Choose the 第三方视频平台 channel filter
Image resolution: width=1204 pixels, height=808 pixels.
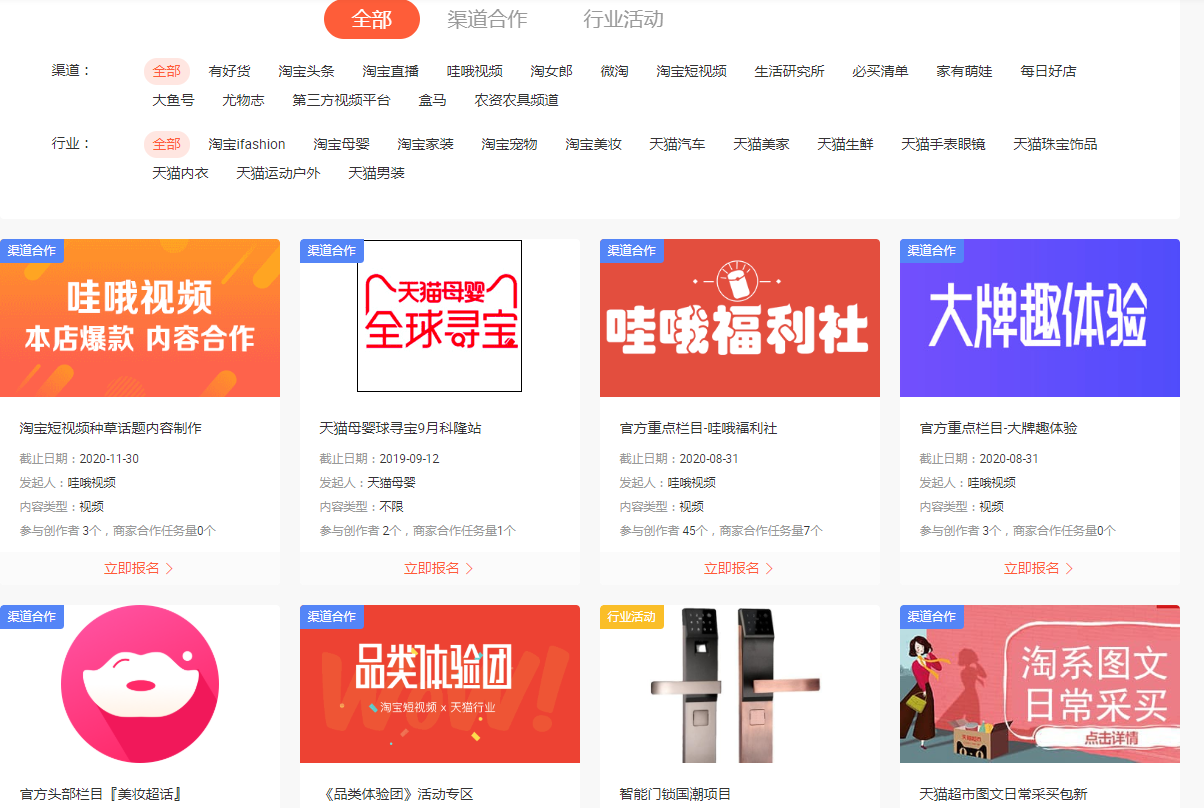point(341,100)
